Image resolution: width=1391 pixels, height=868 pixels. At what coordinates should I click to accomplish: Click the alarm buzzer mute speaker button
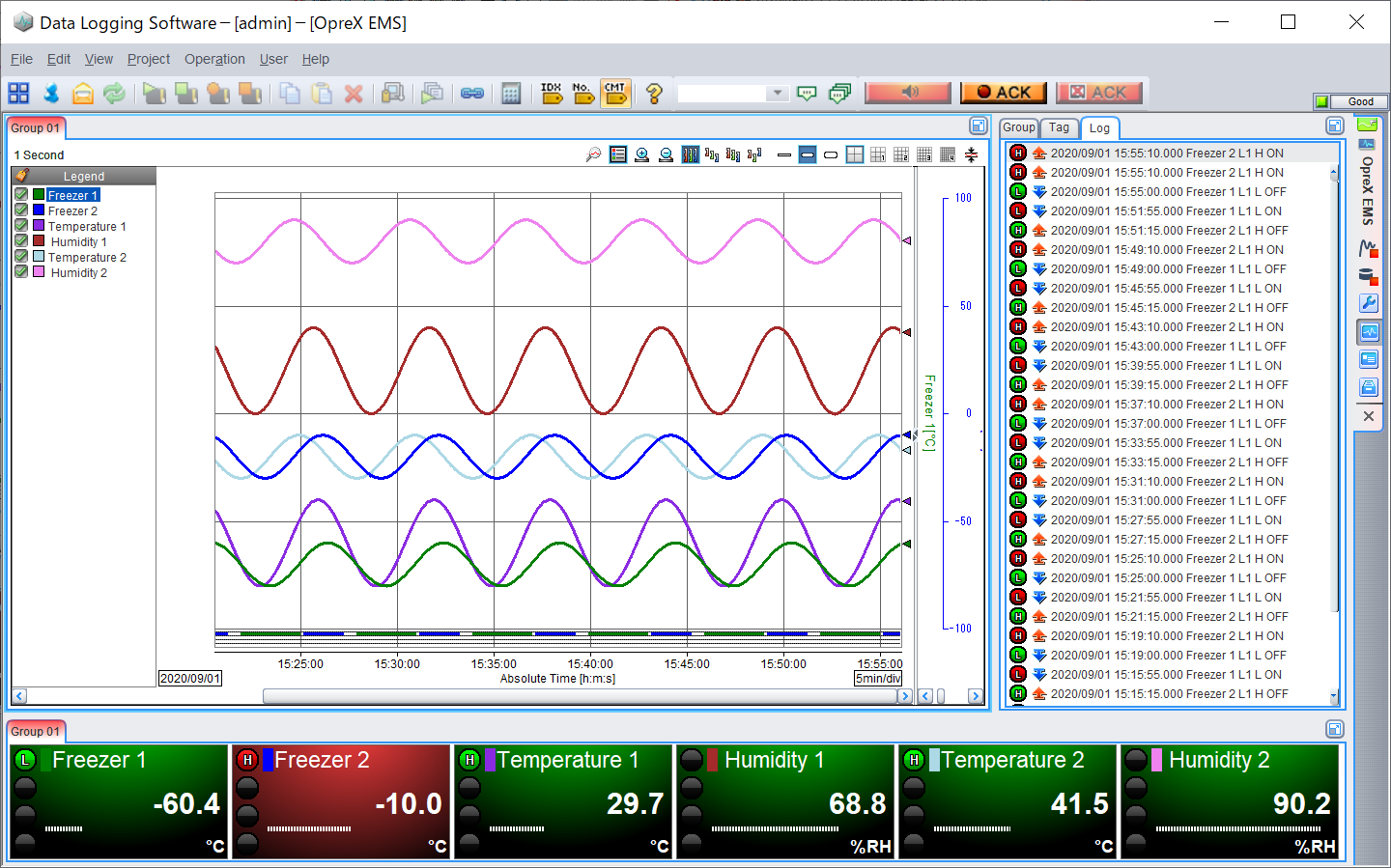coord(908,92)
